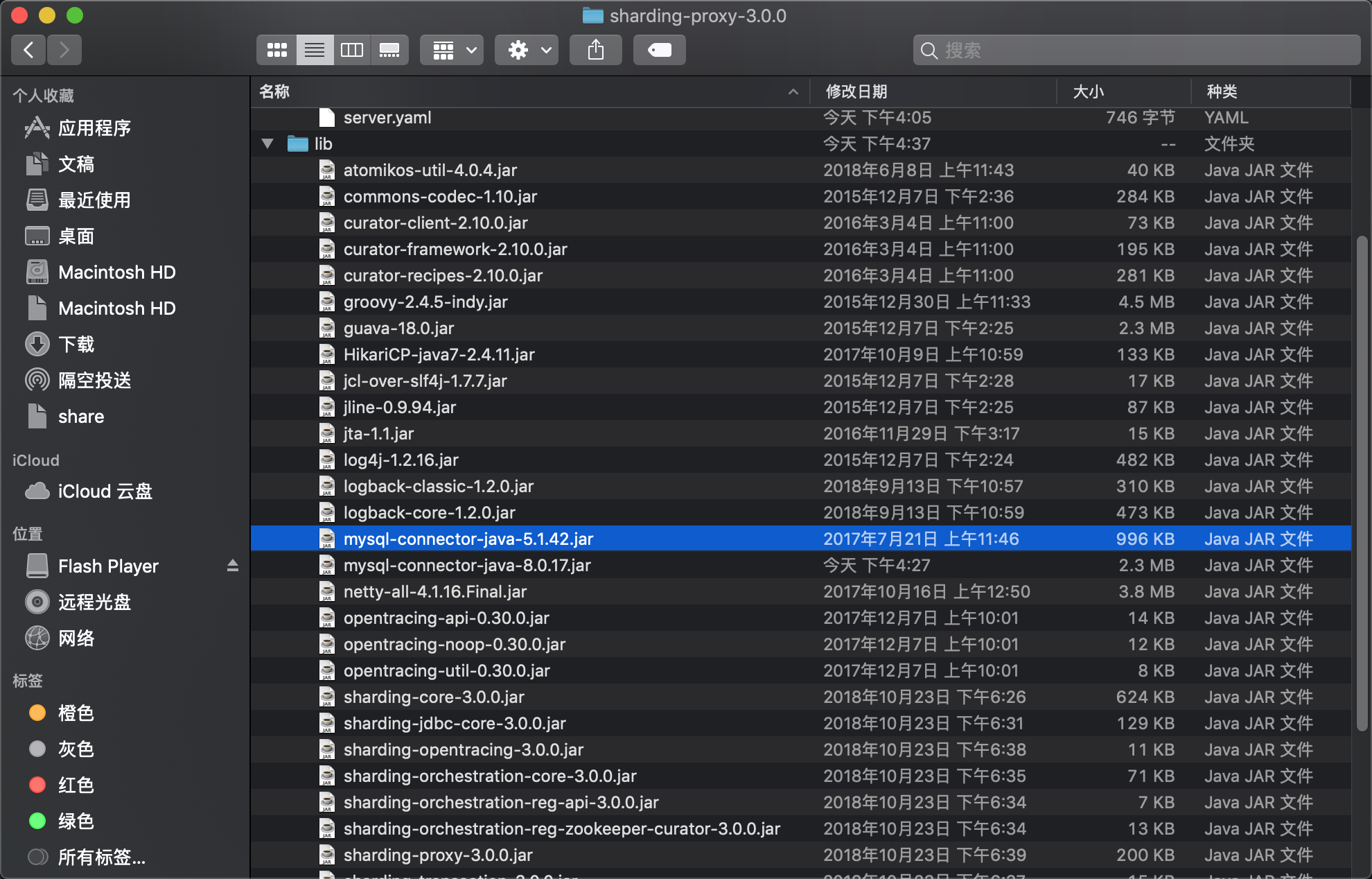Screen dimensions: 1372x879
Task: Eject the Flash Player volume
Action: (234, 566)
